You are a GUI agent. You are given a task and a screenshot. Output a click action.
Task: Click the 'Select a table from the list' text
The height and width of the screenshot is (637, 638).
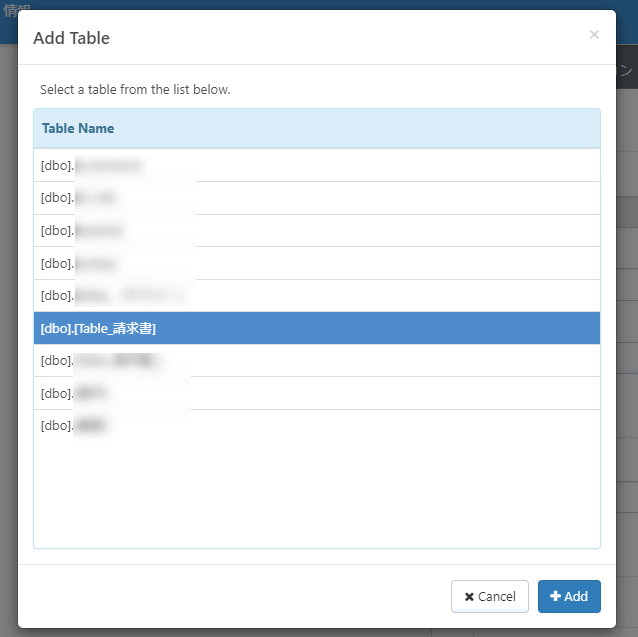click(135, 89)
